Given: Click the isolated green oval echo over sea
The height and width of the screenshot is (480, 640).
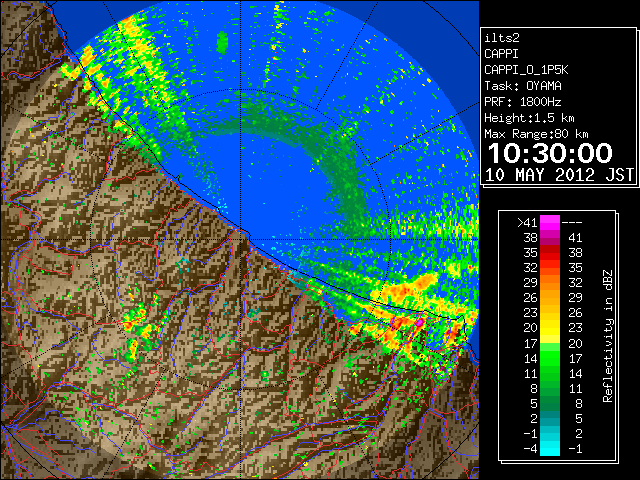Looking at the screenshot, I should [222, 42].
